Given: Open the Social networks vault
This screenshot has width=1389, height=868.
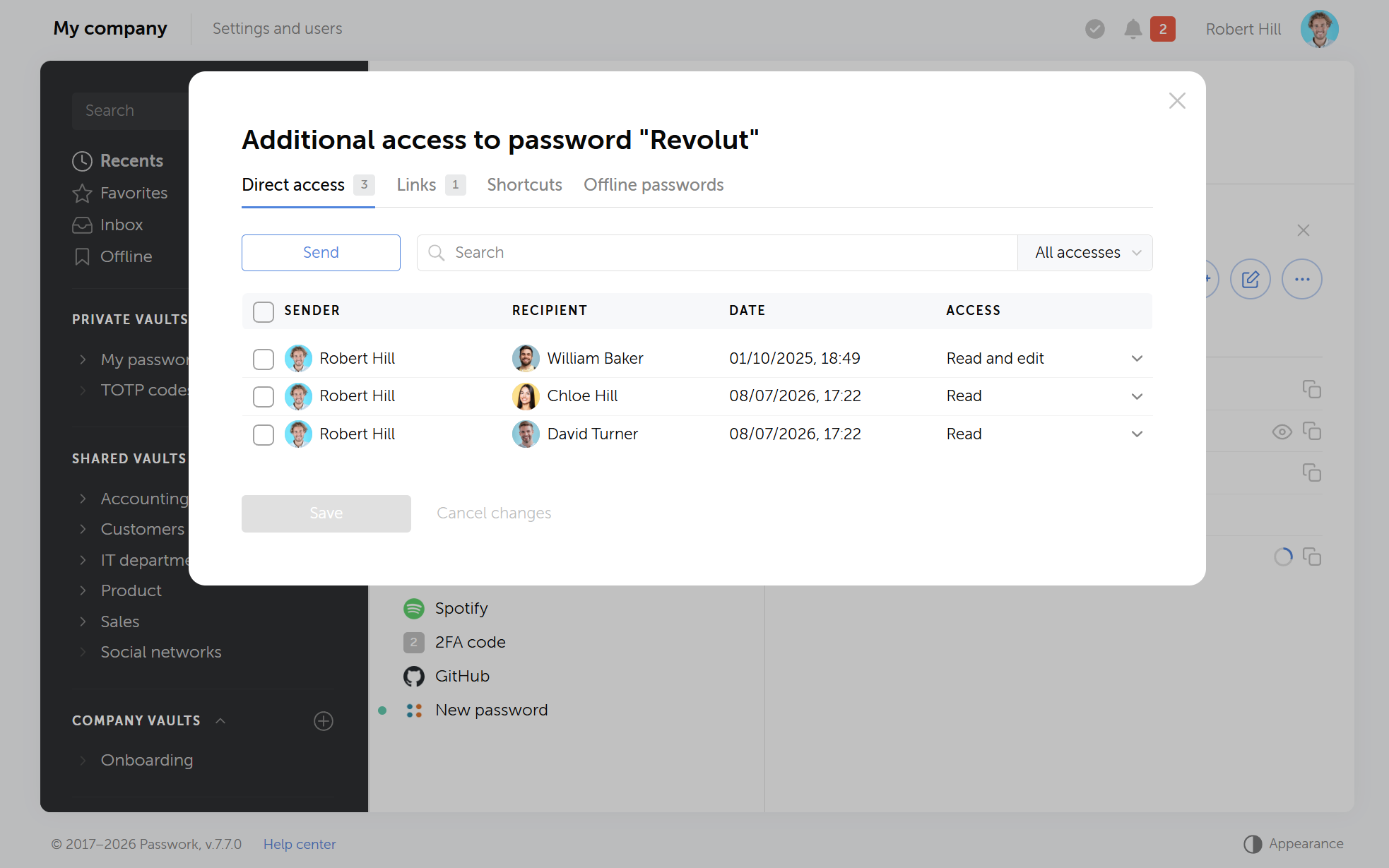Looking at the screenshot, I should tap(160, 652).
